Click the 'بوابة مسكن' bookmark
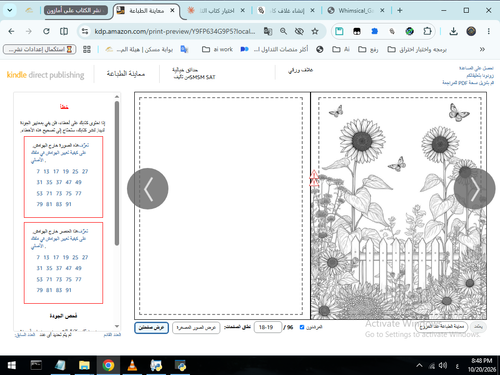500x375 pixels. (x=139, y=49)
